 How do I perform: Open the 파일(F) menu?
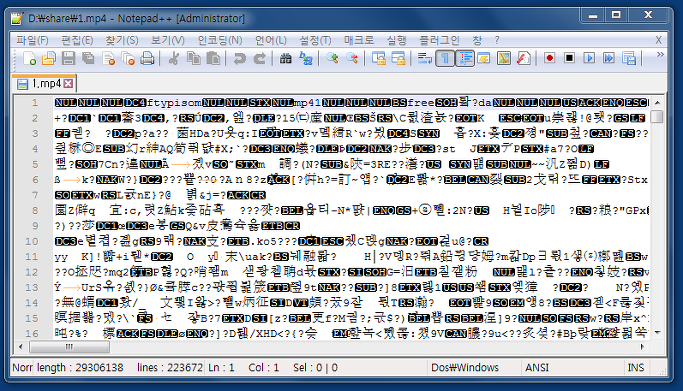coord(32,40)
